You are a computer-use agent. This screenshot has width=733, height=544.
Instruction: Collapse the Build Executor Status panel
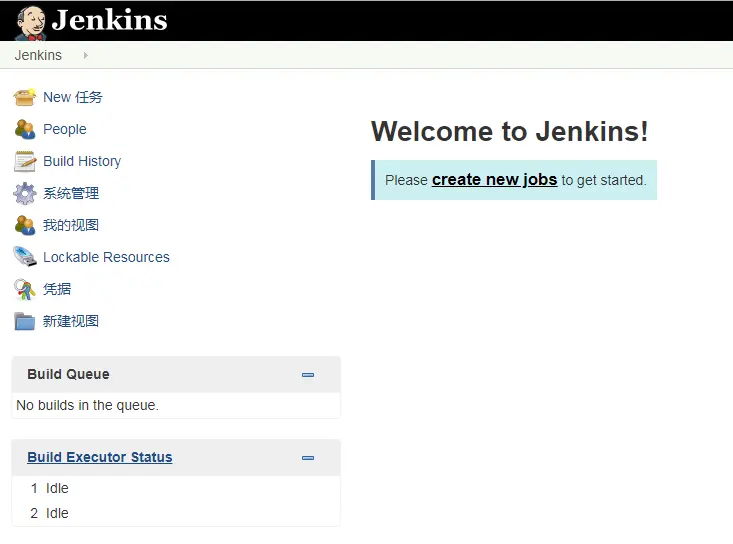click(x=308, y=458)
